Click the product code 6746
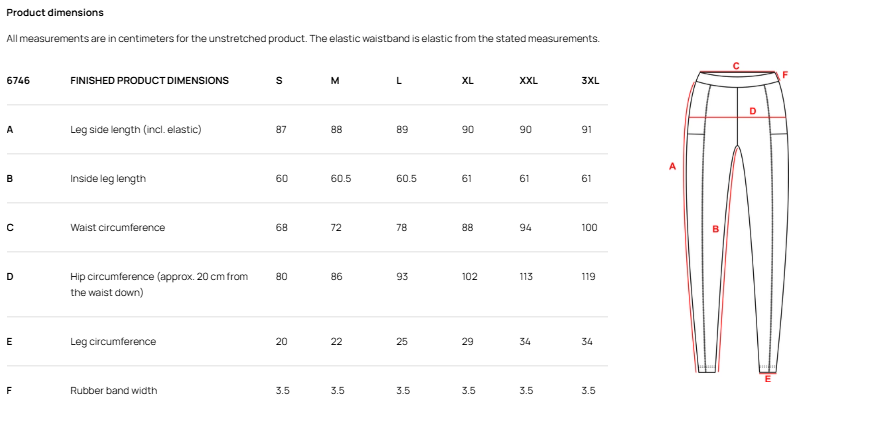876x431 pixels. [18, 81]
